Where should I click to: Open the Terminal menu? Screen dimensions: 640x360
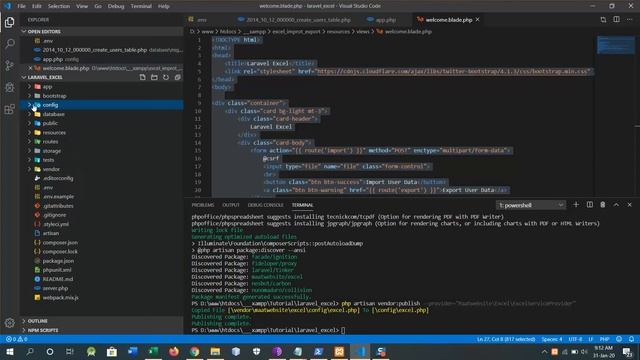141,6
